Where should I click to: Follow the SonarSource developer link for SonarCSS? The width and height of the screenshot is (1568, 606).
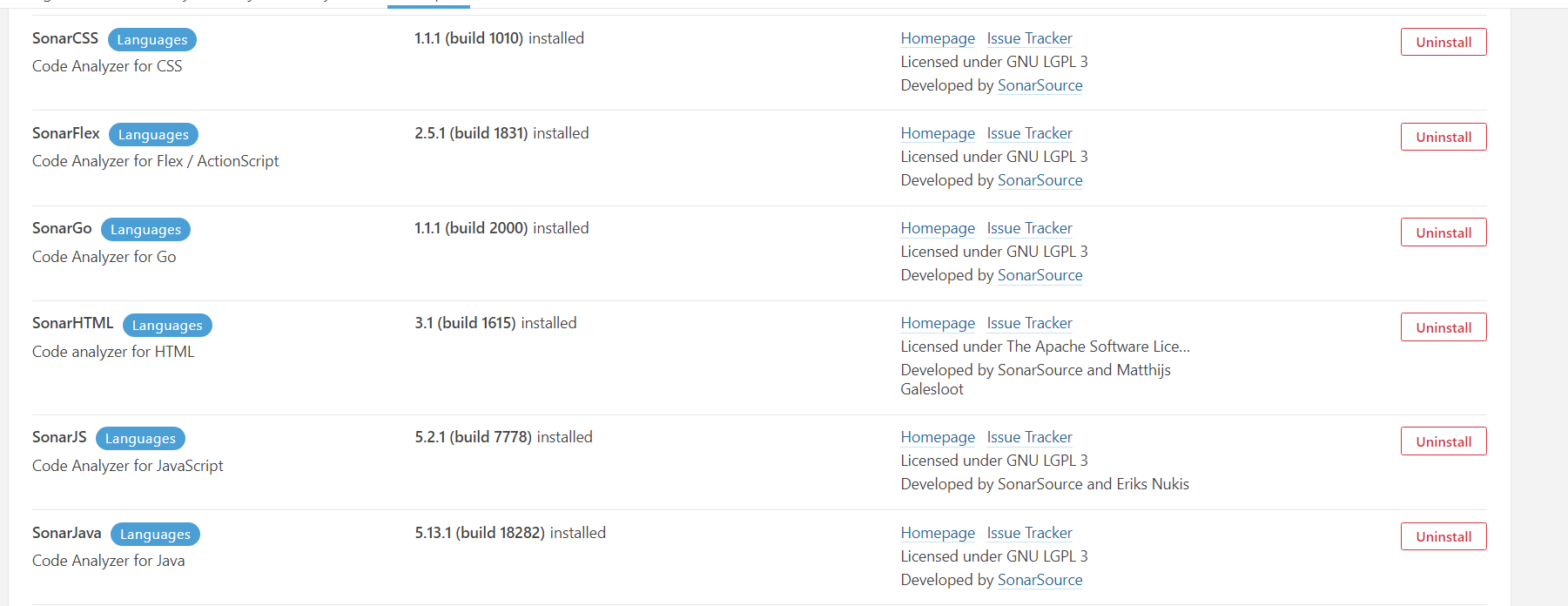point(1040,85)
